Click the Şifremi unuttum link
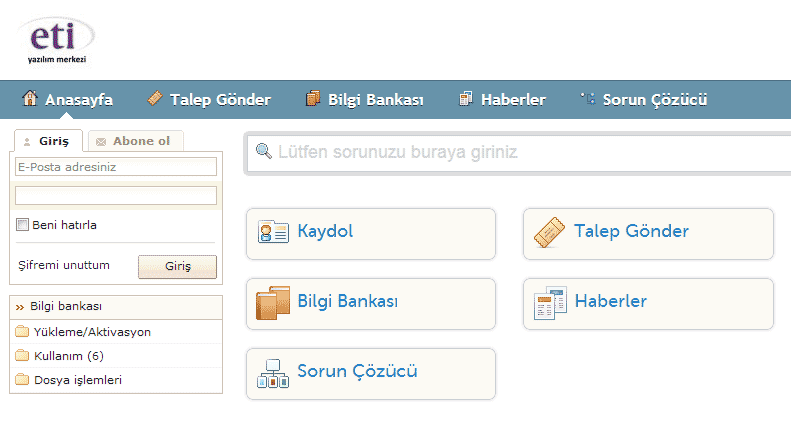The width and height of the screenshot is (791, 434). click(x=64, y=265)
